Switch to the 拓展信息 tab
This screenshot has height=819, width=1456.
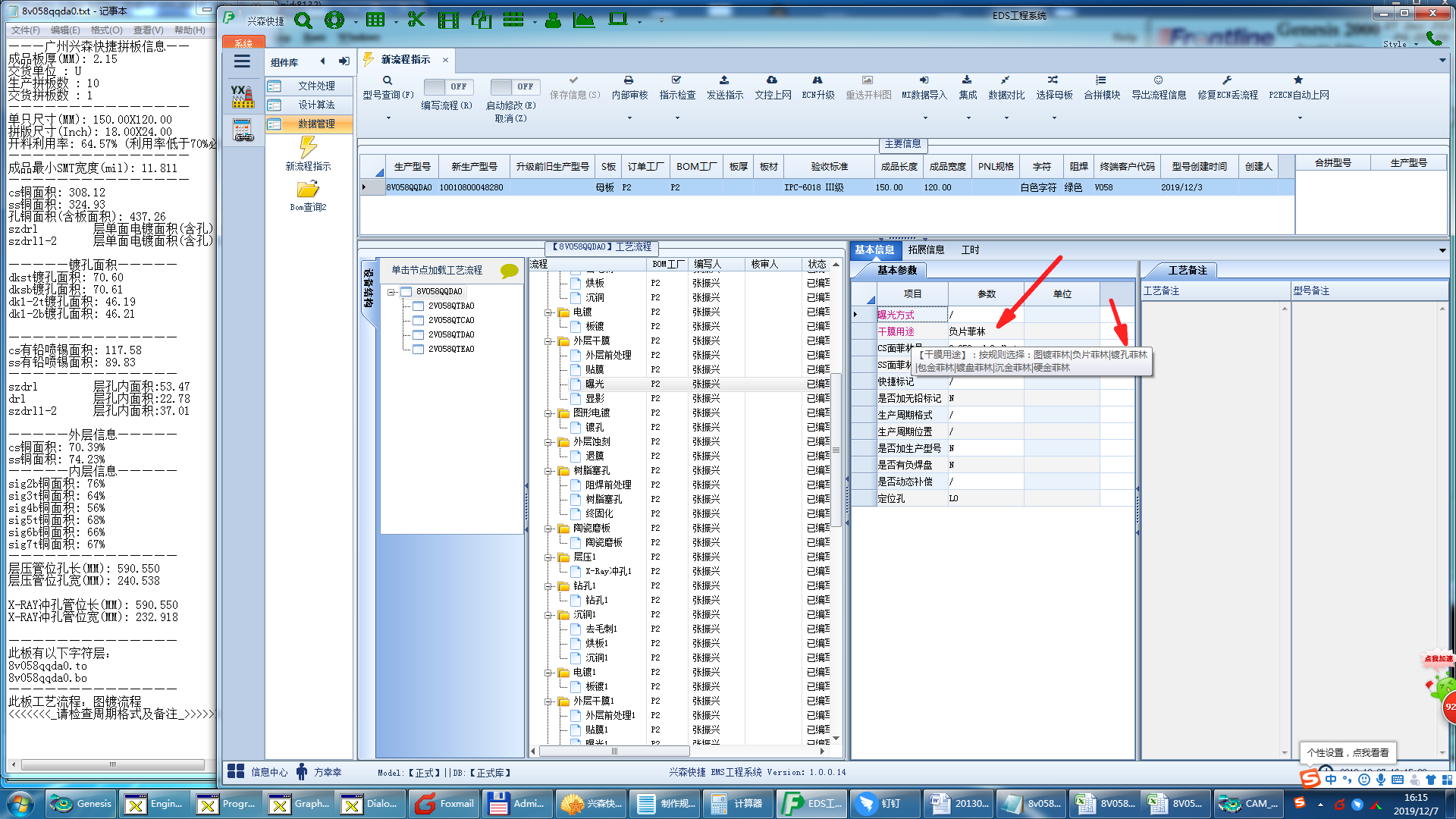[926, 250]
